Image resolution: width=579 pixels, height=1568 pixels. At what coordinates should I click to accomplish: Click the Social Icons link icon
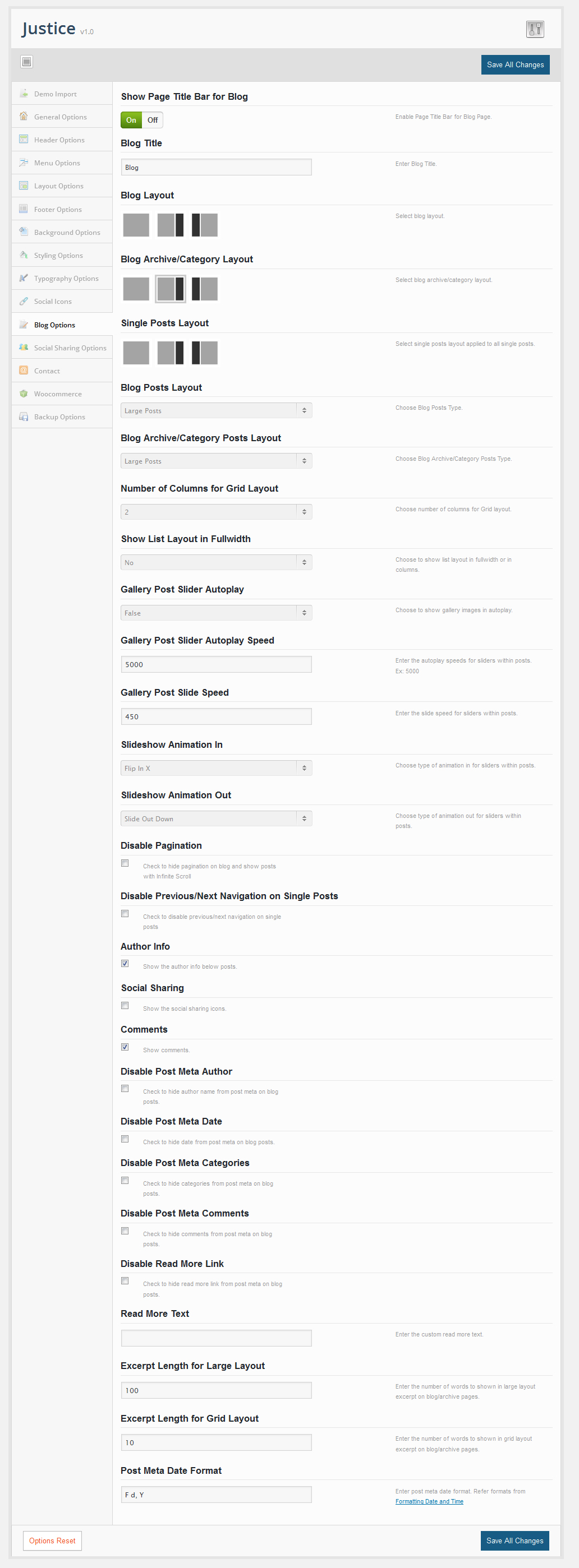coord(24,301)
